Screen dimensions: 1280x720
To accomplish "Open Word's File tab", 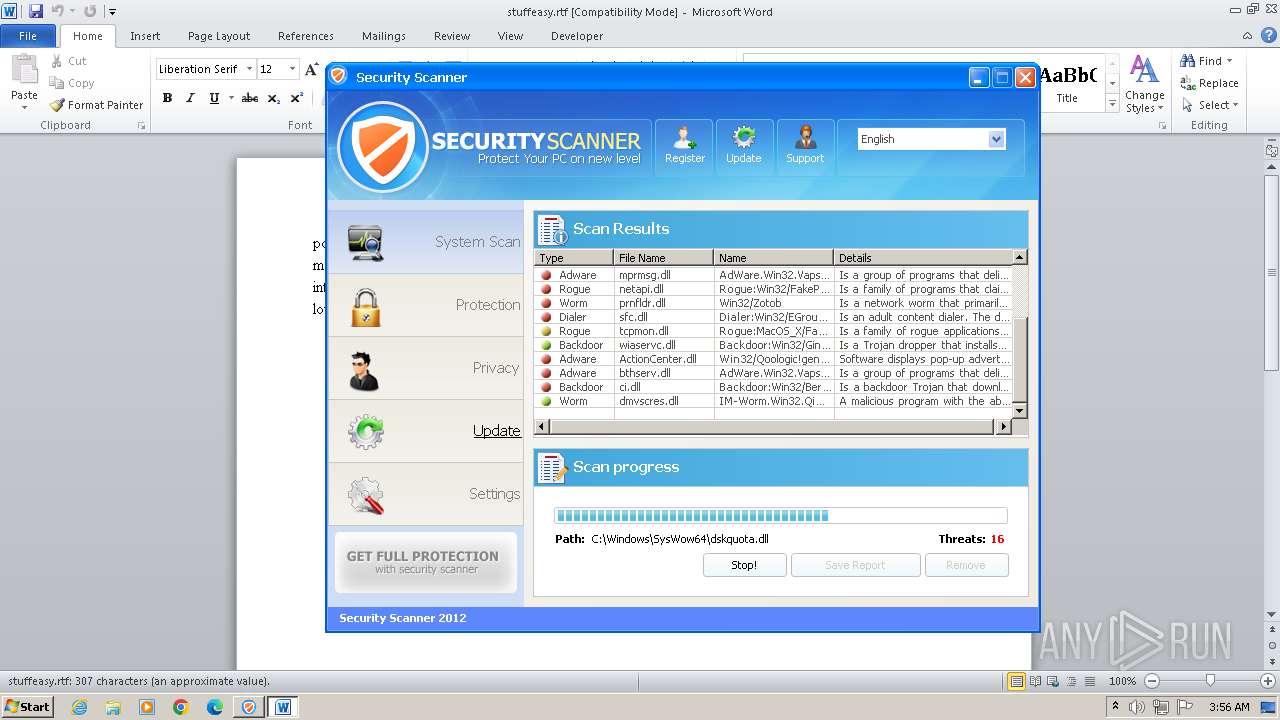I will (x=28, y=36).
